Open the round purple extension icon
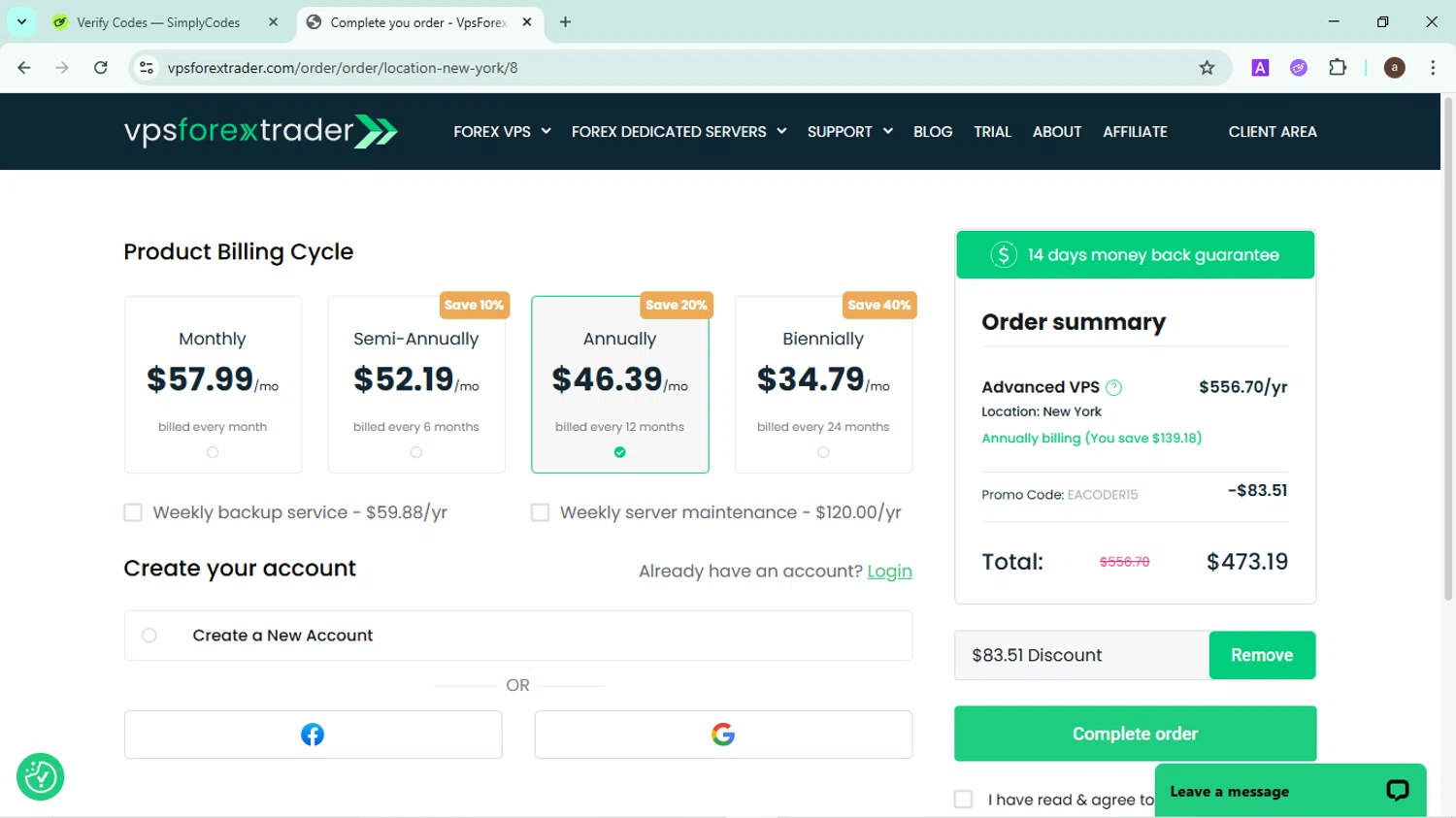 pos(1299,68)
